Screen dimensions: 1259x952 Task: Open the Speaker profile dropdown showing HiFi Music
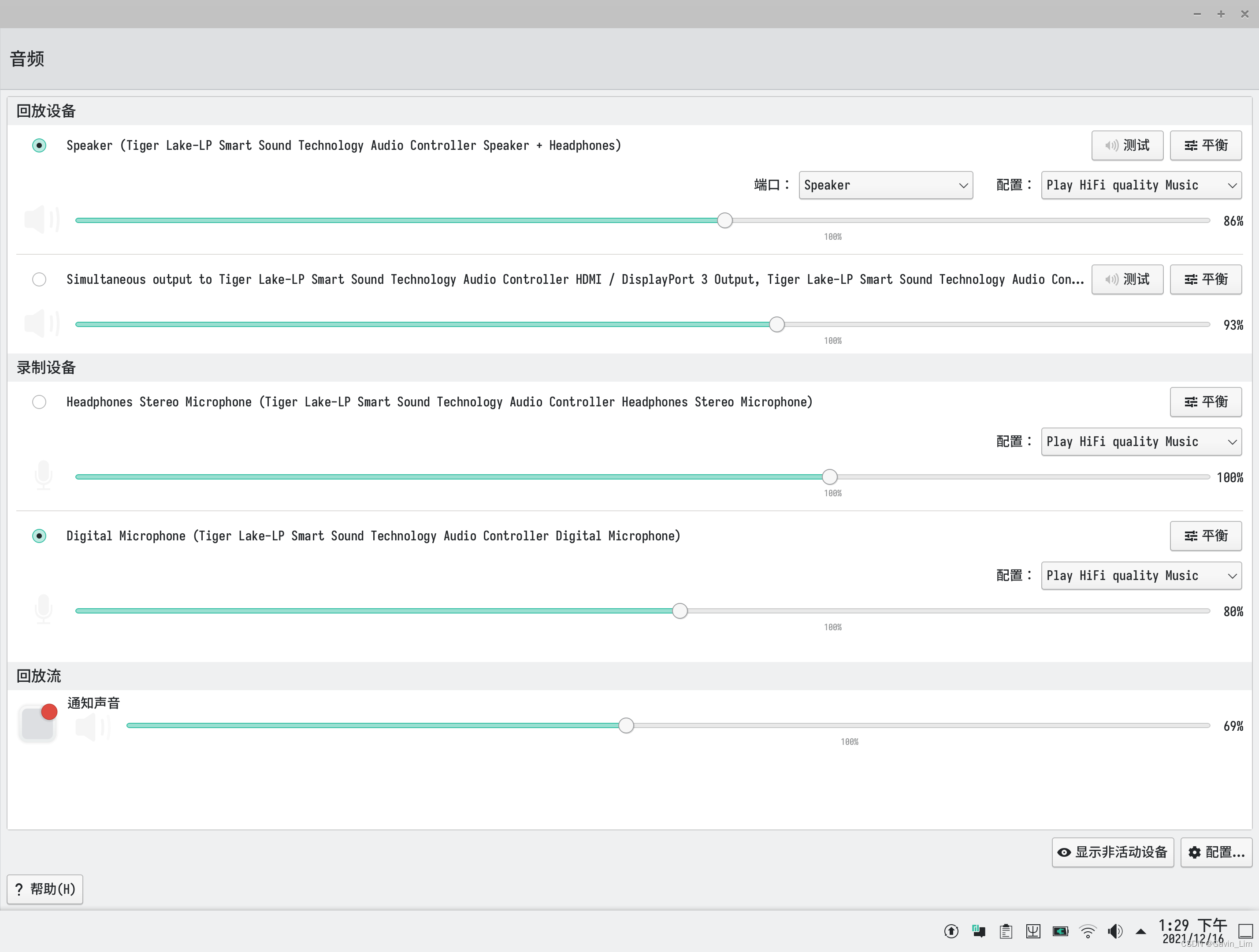(x=1140, y=186)
